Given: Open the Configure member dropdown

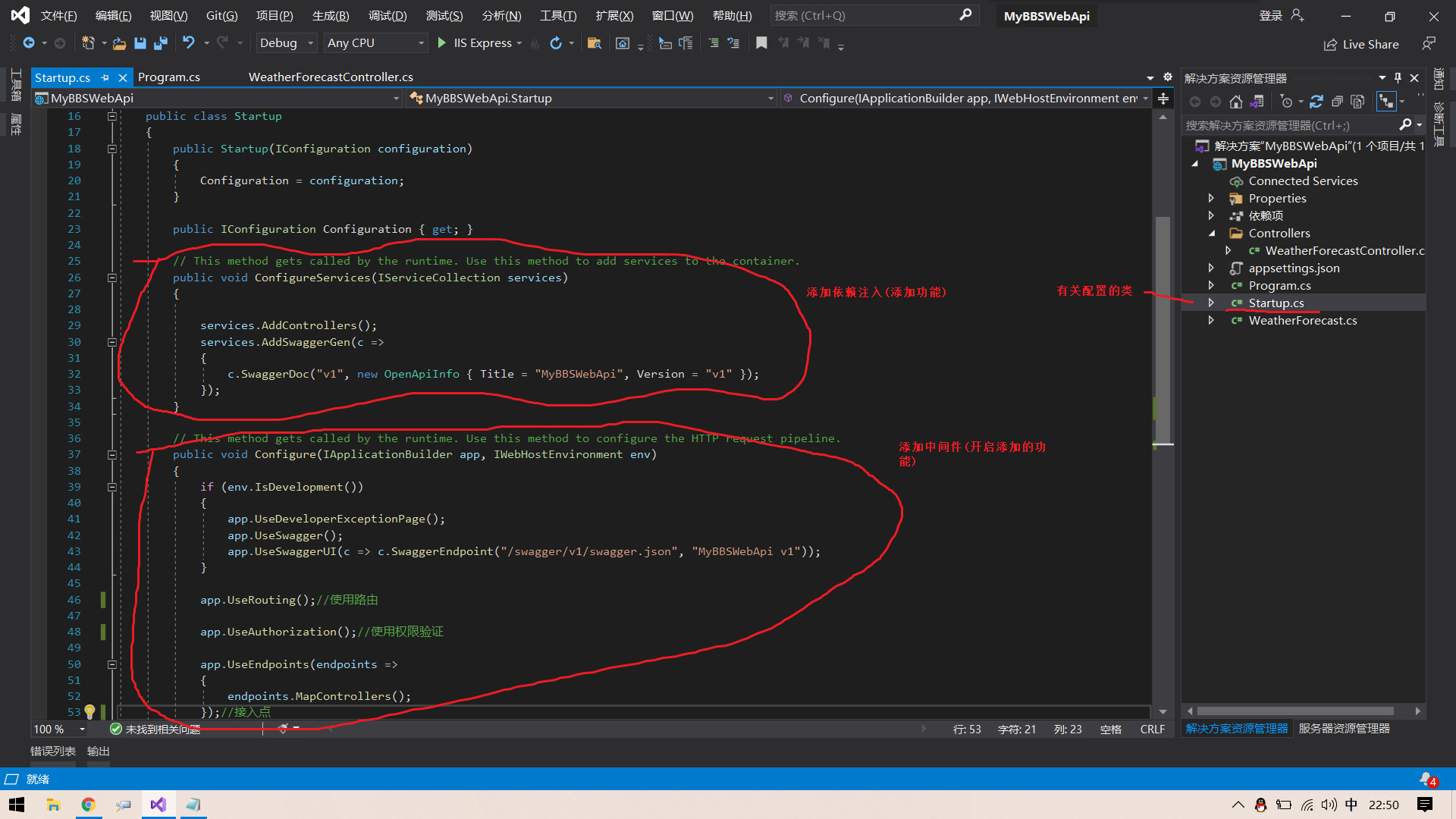Looking at the screenshot, I should [x=966, y=98].
